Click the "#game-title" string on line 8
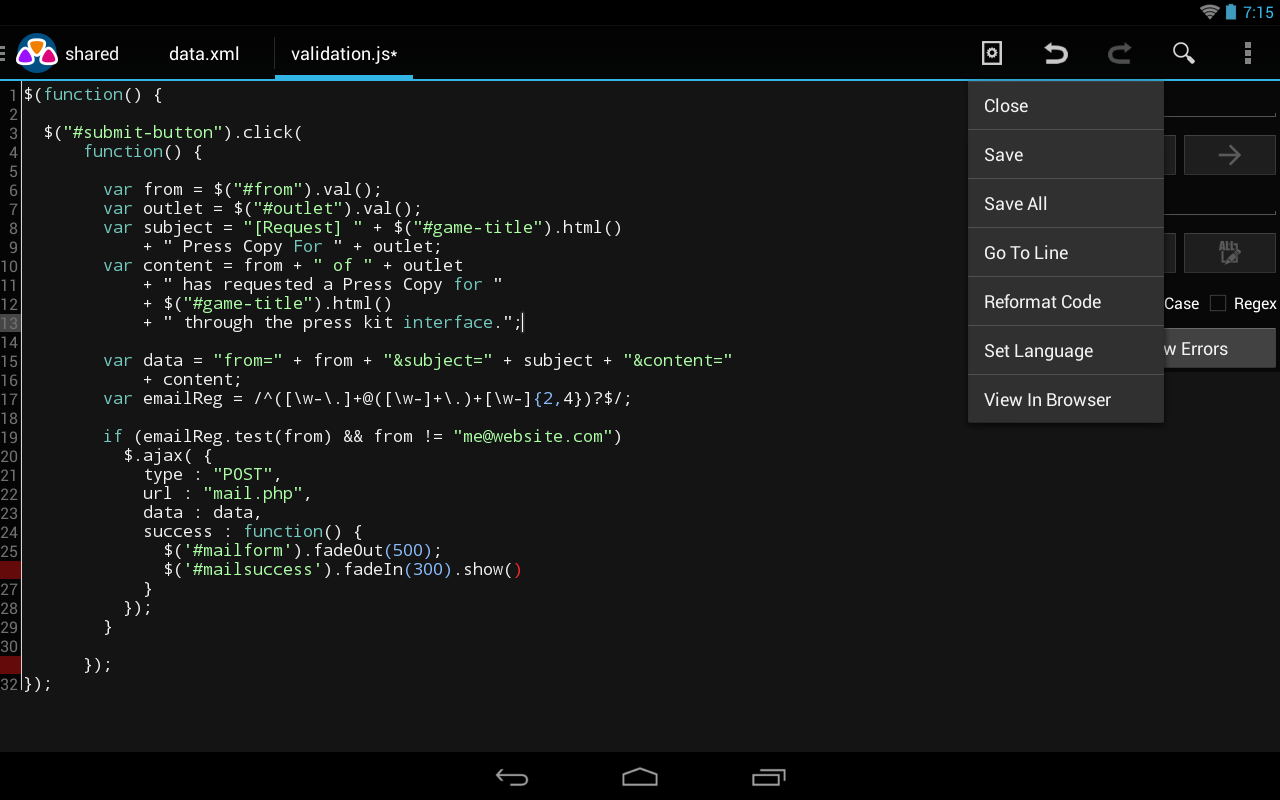This screenshot has width=1280, height=800. [x=477, y=227]
